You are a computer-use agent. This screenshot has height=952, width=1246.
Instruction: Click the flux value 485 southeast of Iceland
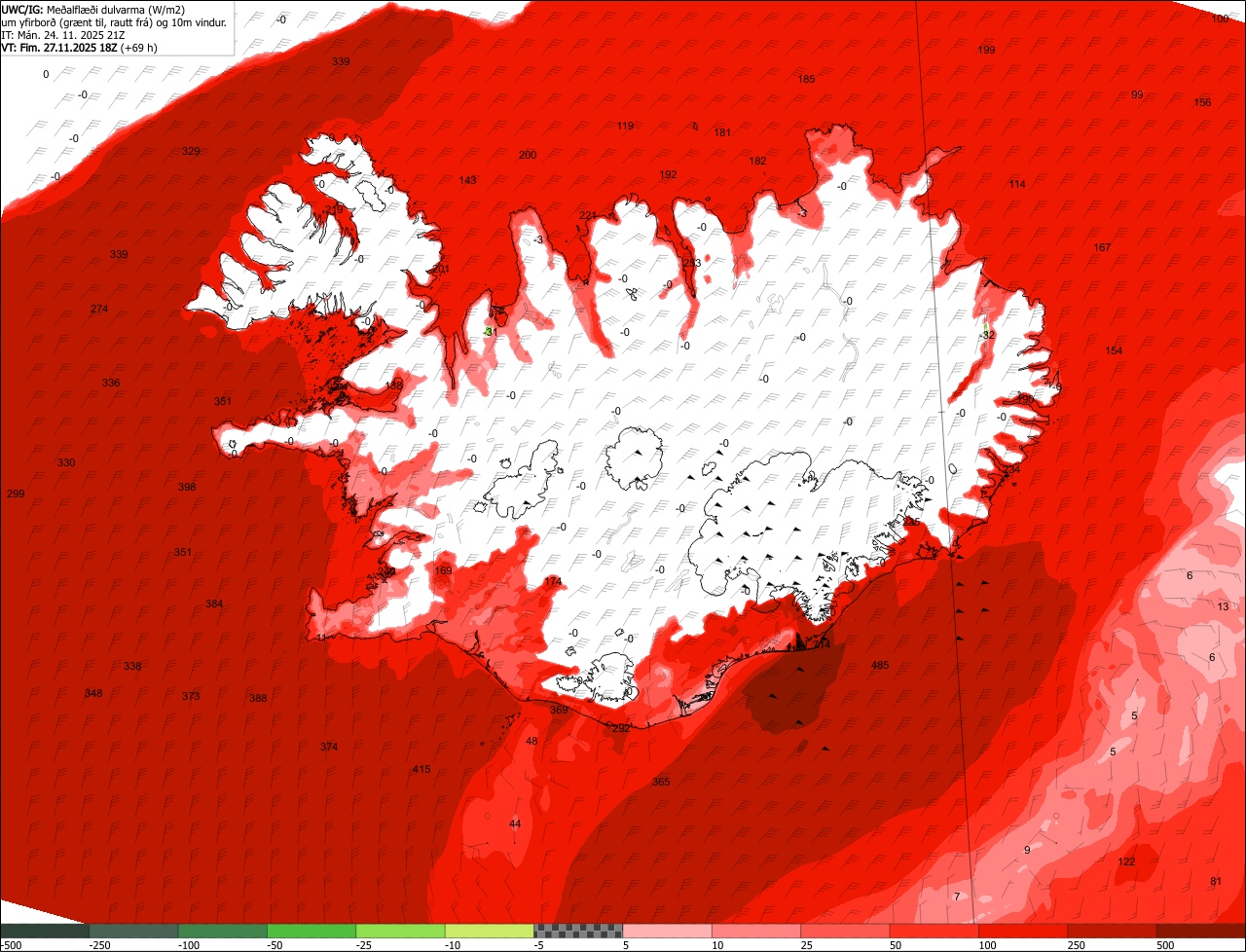(880, 666)
